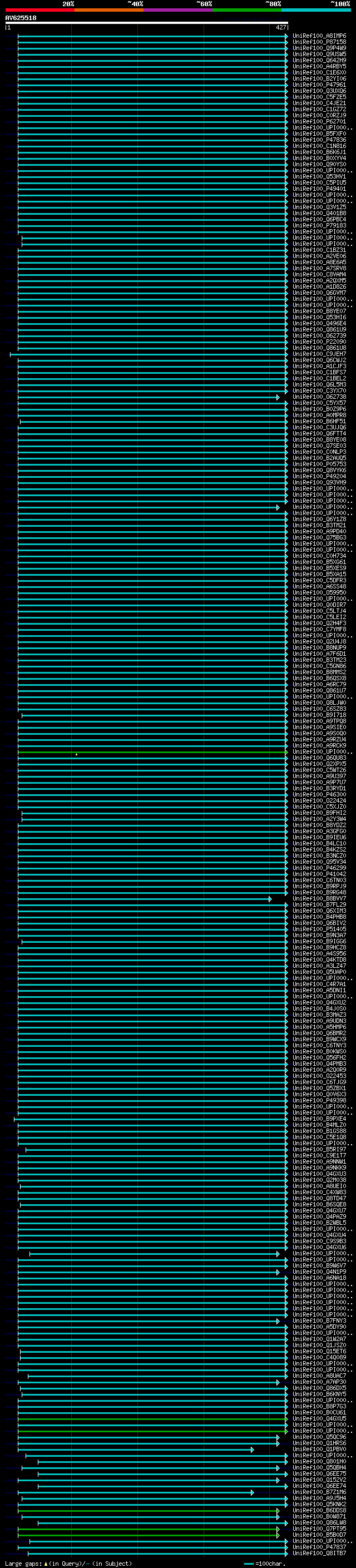Select hit label UniRef100_B9FHI2
356x1568 pixels.
click(319, 813)
